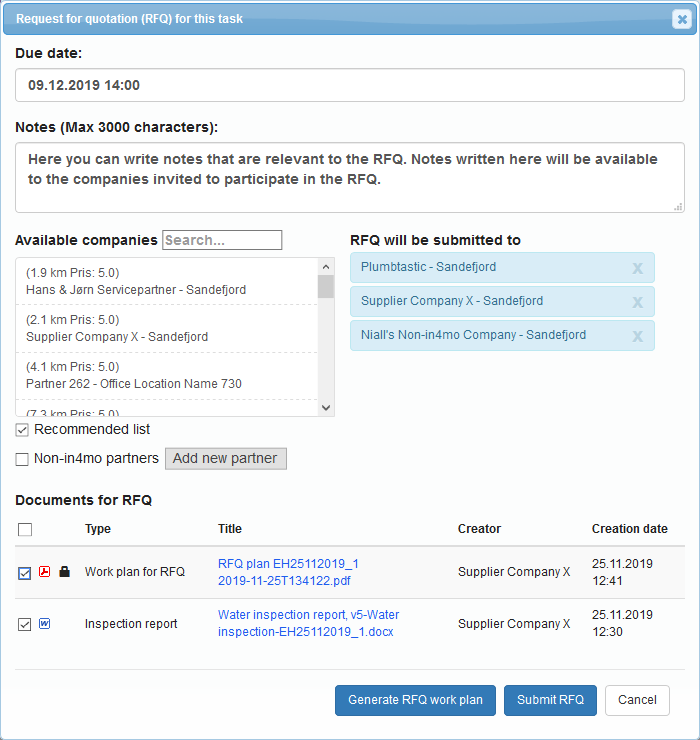Tick the select-all documents header checkbox
Screen dimensions: 700x740
(25, 530)
